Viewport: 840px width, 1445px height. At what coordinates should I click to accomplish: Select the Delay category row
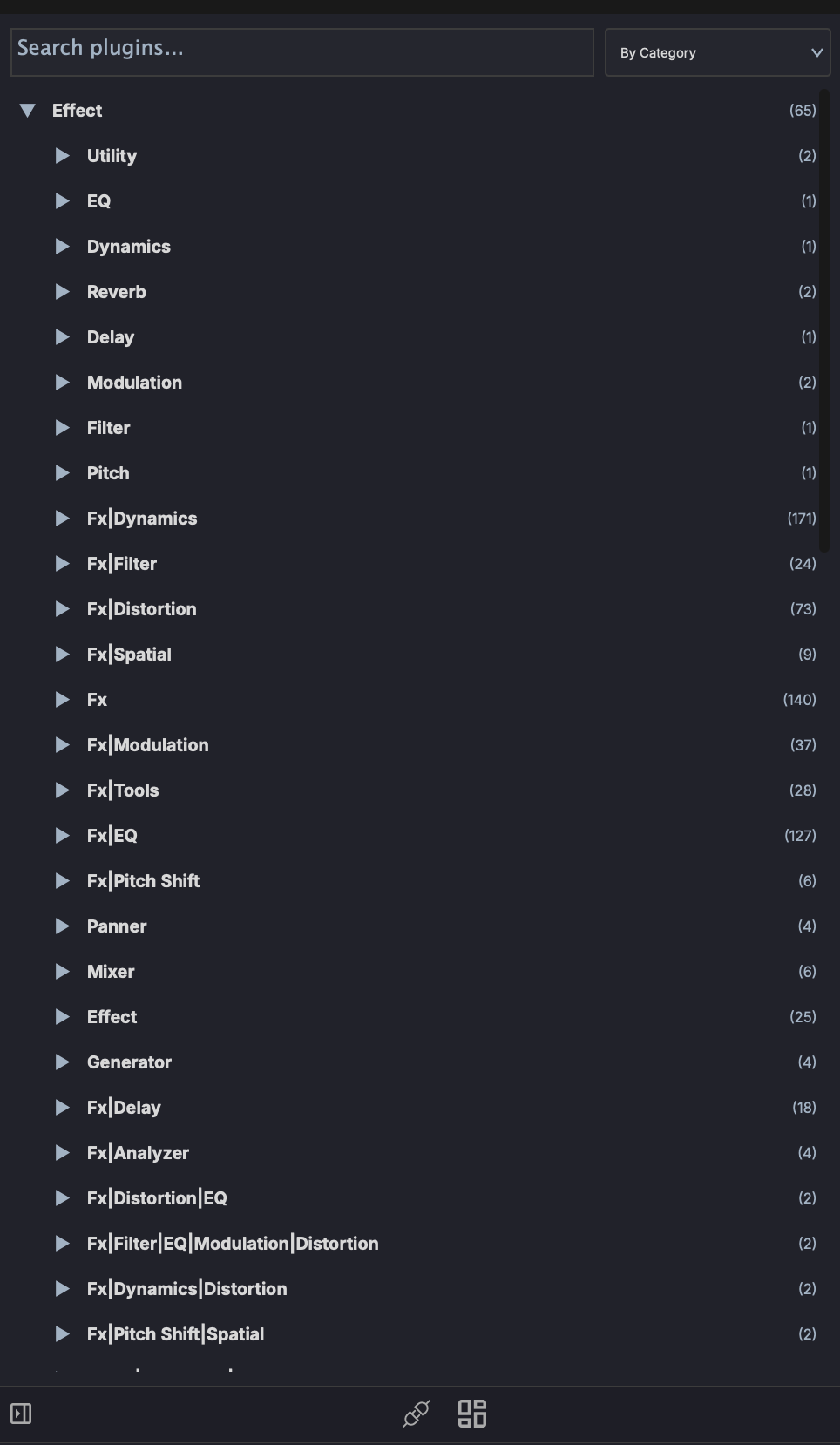coord(111,337)
